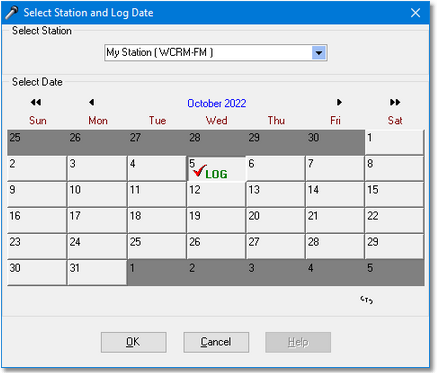This screenshot has height=375, width=437.
Task: Click the red checkmark LOG icon on day 5
Action: click(x=210, y=172)
